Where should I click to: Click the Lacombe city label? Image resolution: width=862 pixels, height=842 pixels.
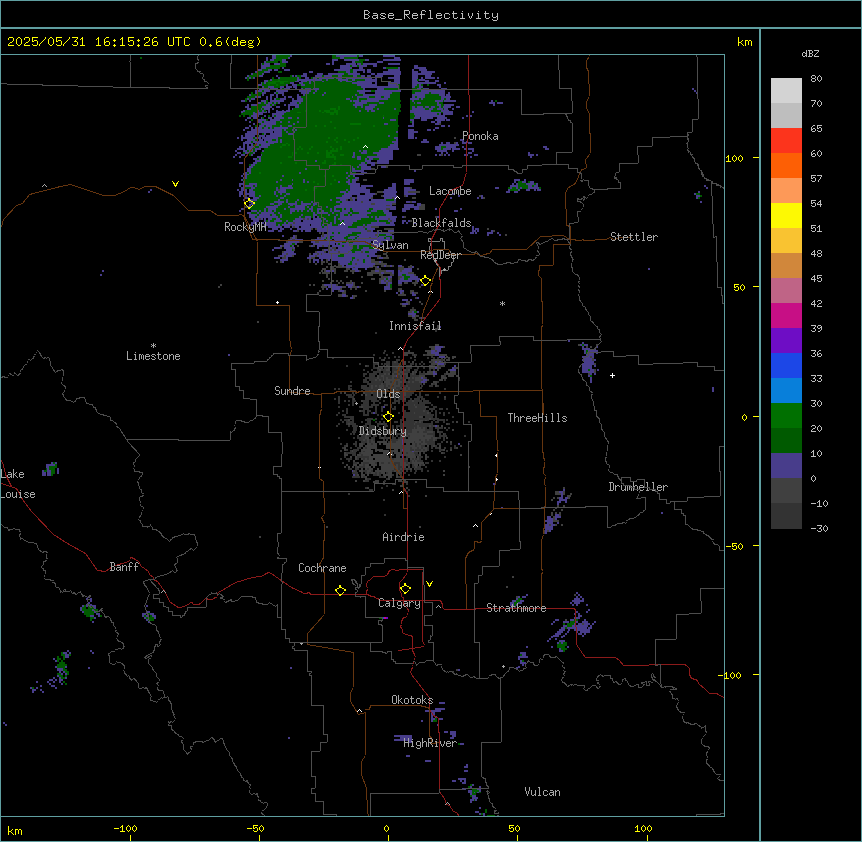click(x=450, y=191)
